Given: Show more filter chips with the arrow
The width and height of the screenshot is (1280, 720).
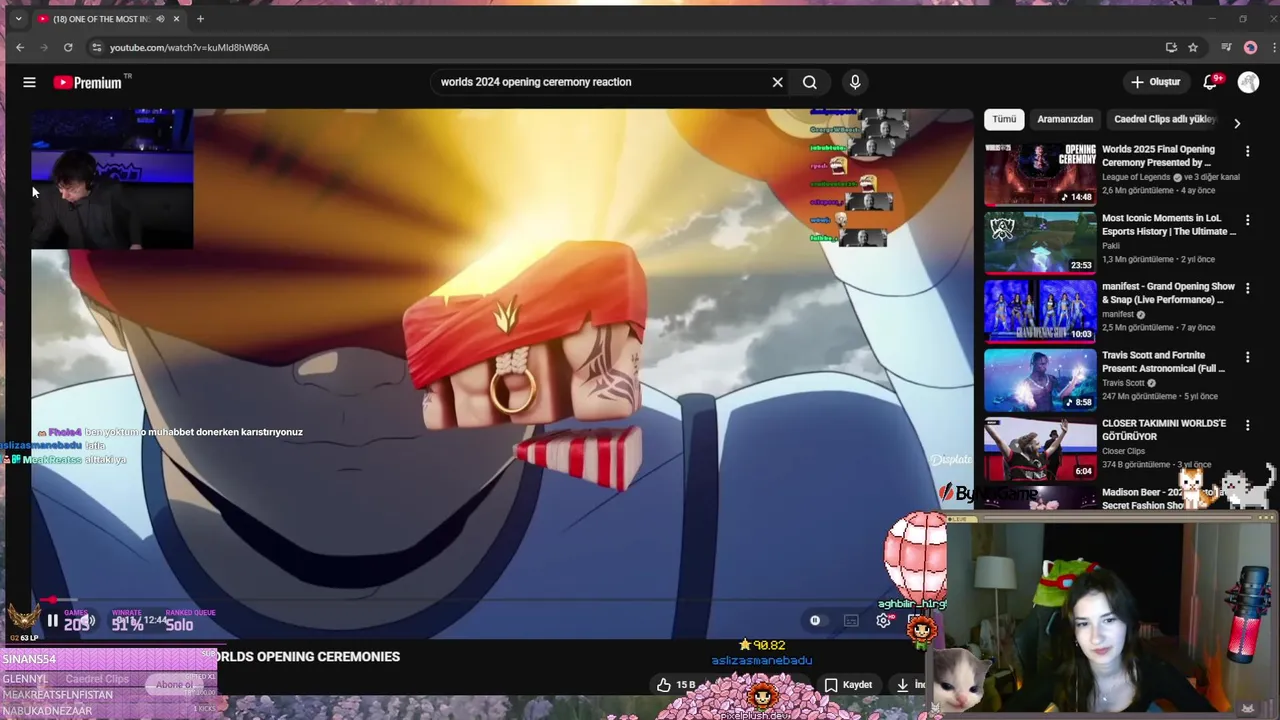Looking at the screenshot, I should click(1237, 123).
